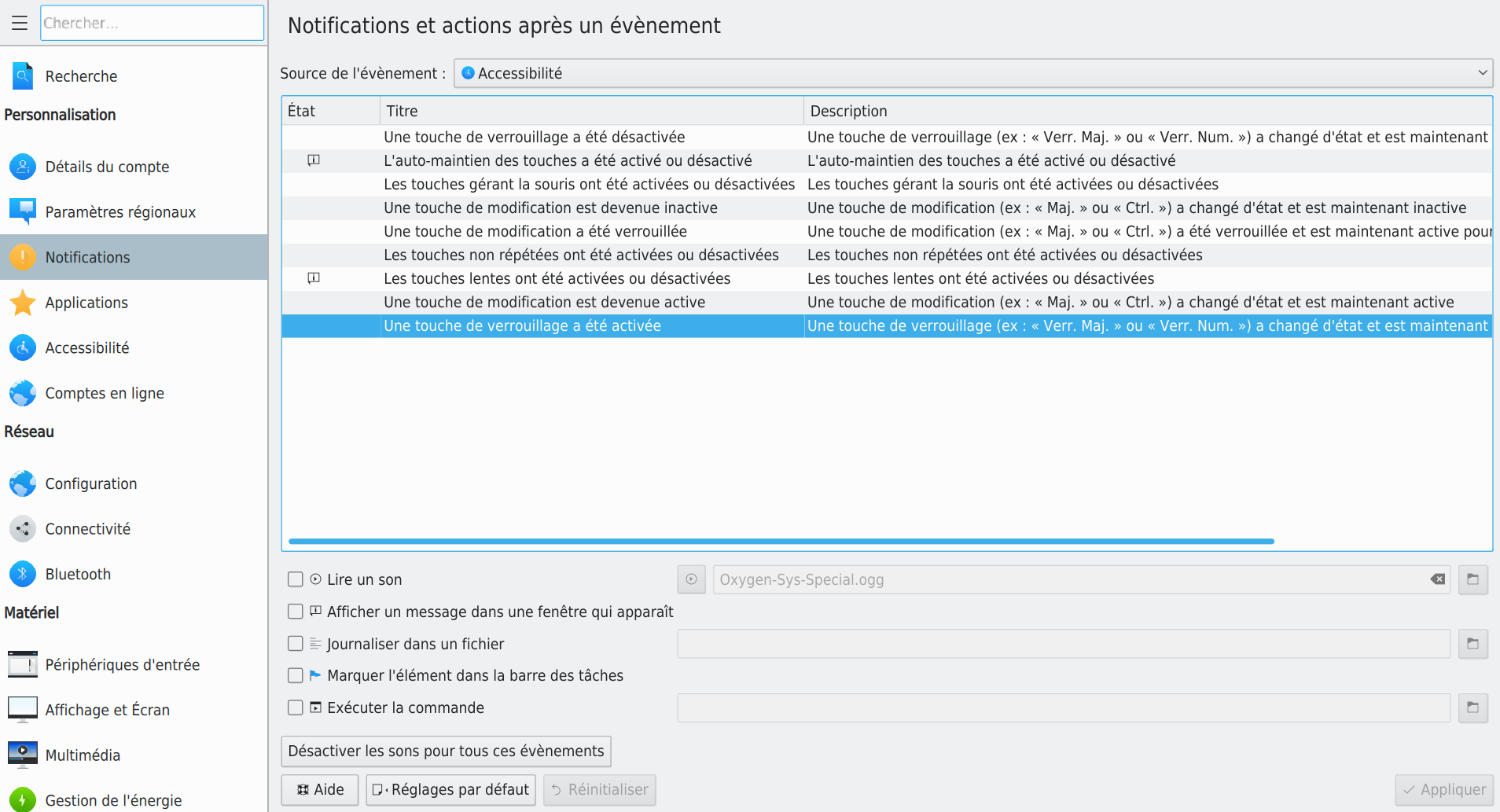This screenshot has height=812, width=1500.
Task: Click the Appliquer button
Action: point(1444,789)
